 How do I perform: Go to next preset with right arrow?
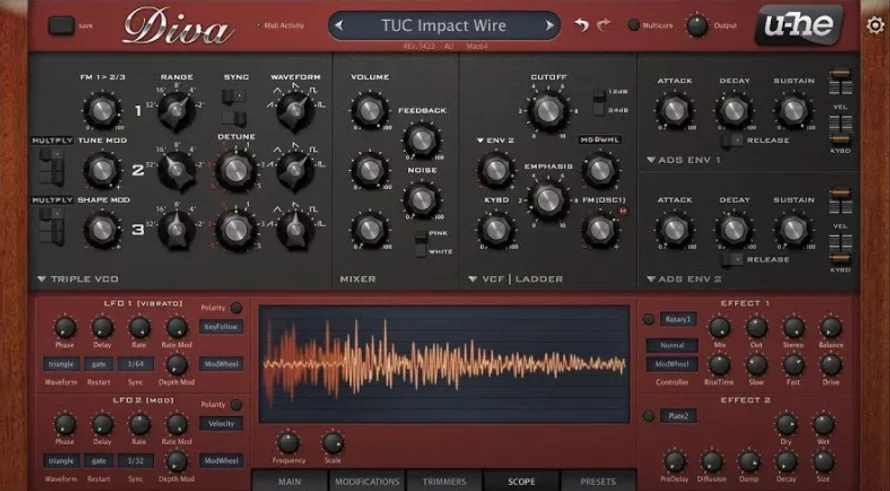point(549,26)
